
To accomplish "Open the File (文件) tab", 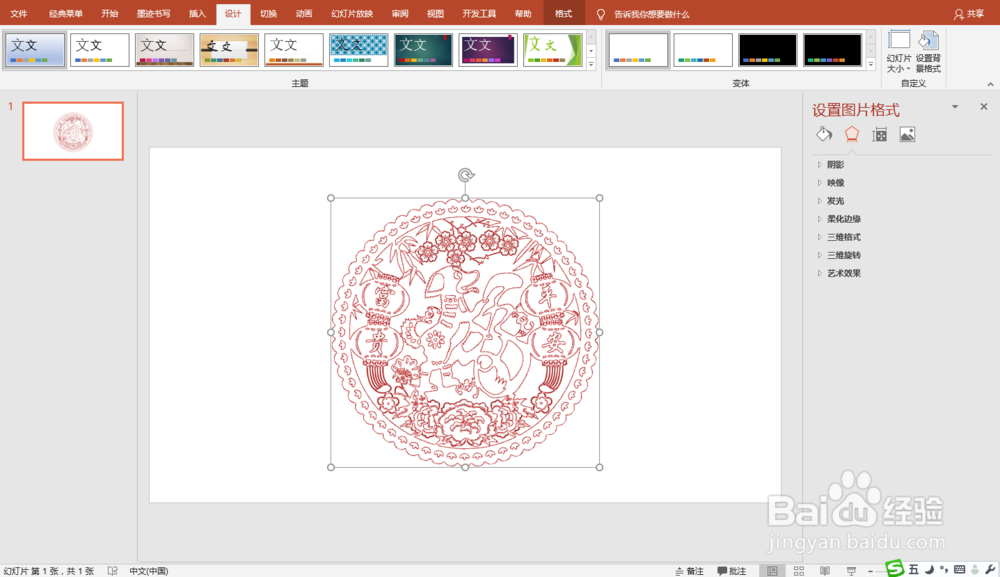I will click(x=18, y=13).
